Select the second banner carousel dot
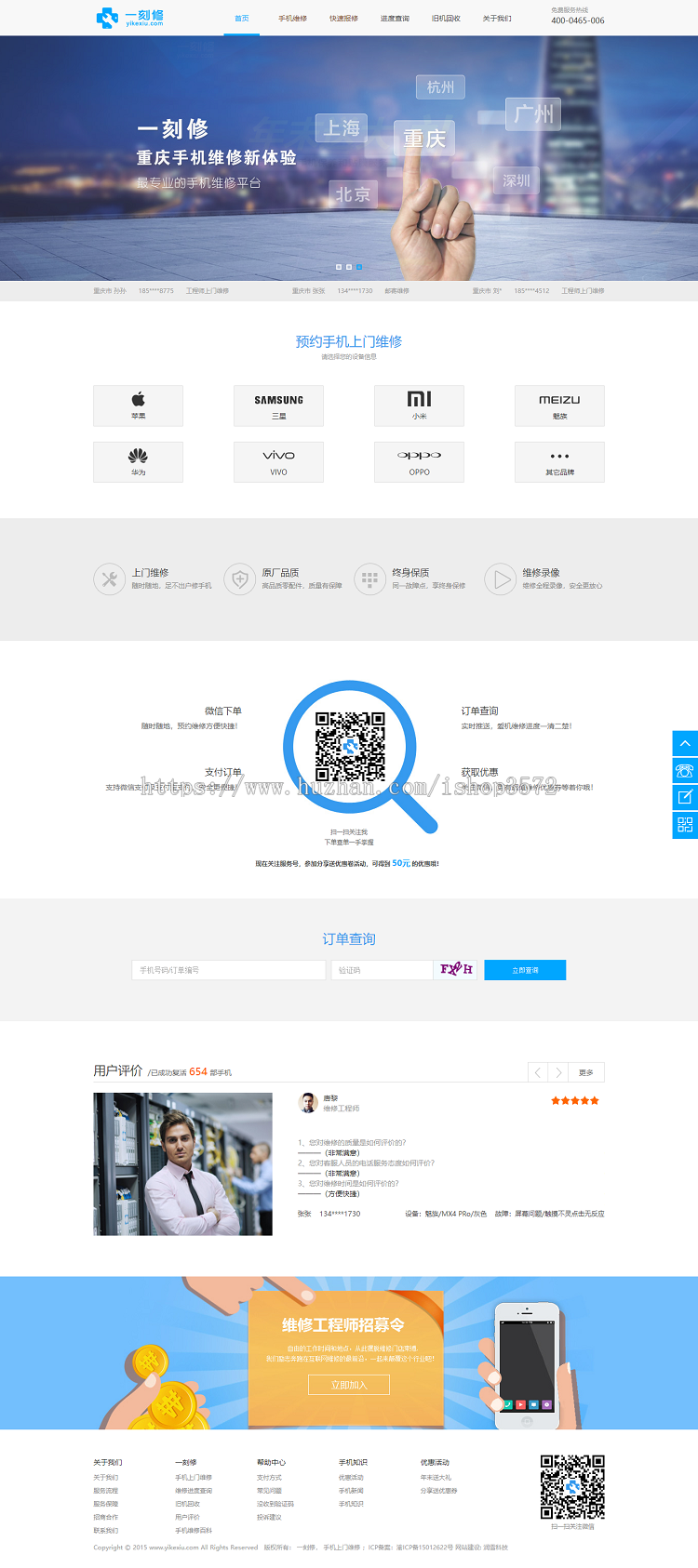The image size is (698, 1568). pos(349,267)
